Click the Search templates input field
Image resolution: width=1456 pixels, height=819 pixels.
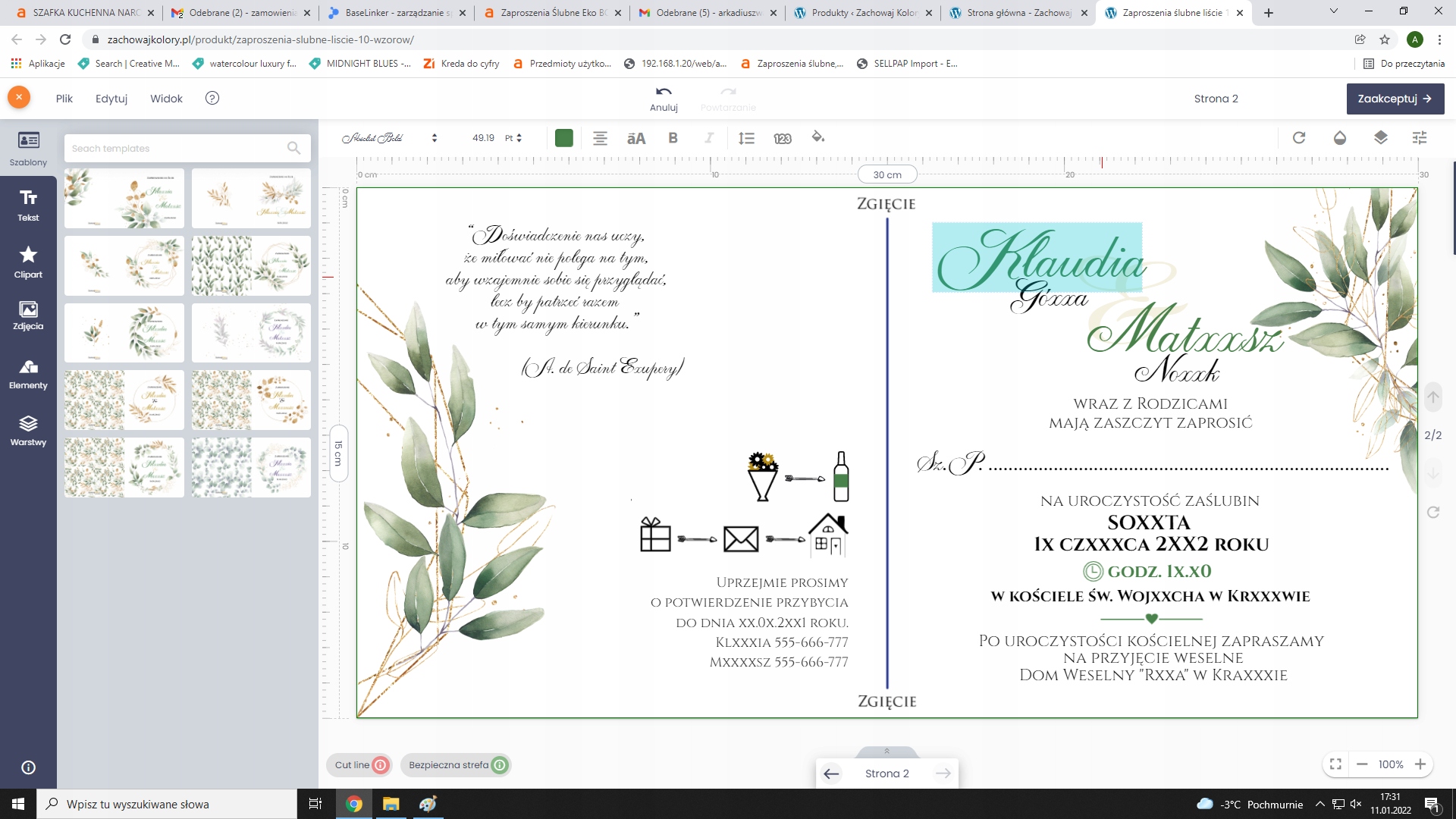click(178, 149)
